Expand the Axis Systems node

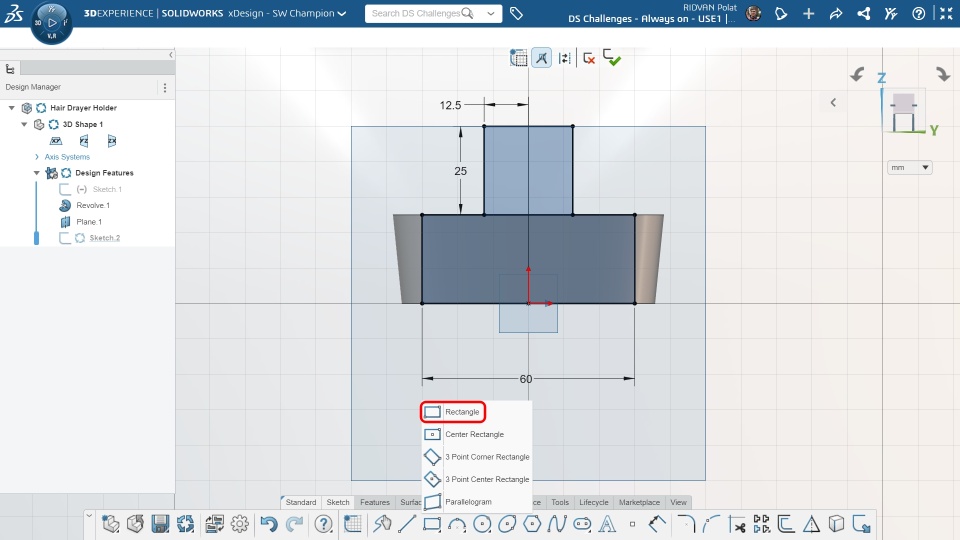click(x=37, y=157)
